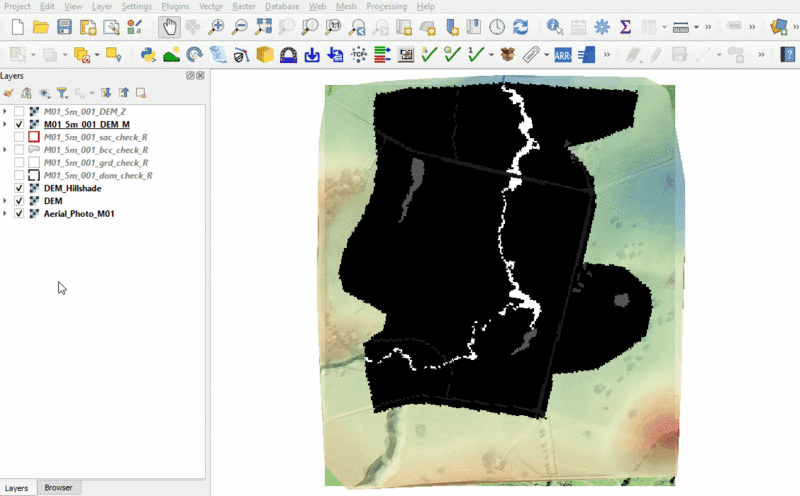Screen dimensions: 800x496
Task: Click Expand All in Layers panel
Action: [107, 93]
